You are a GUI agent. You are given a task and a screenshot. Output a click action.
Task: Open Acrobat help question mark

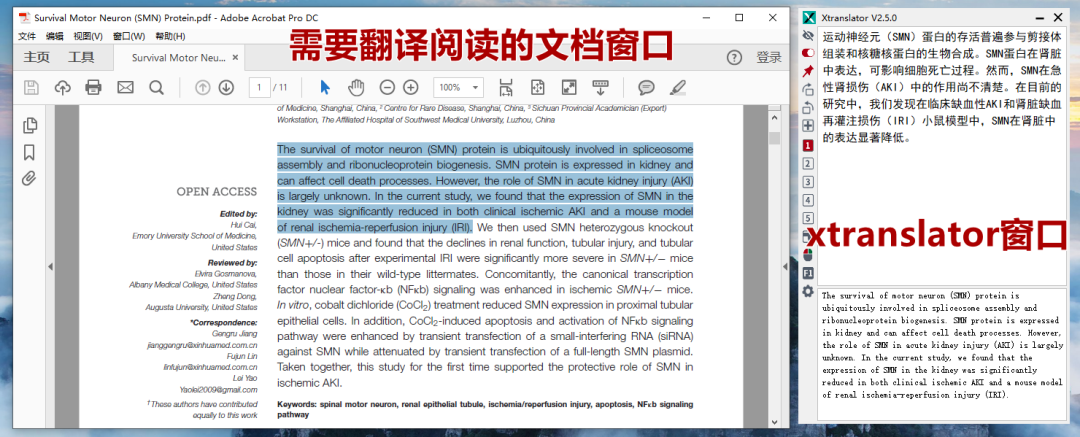click(x=735, y=57)
